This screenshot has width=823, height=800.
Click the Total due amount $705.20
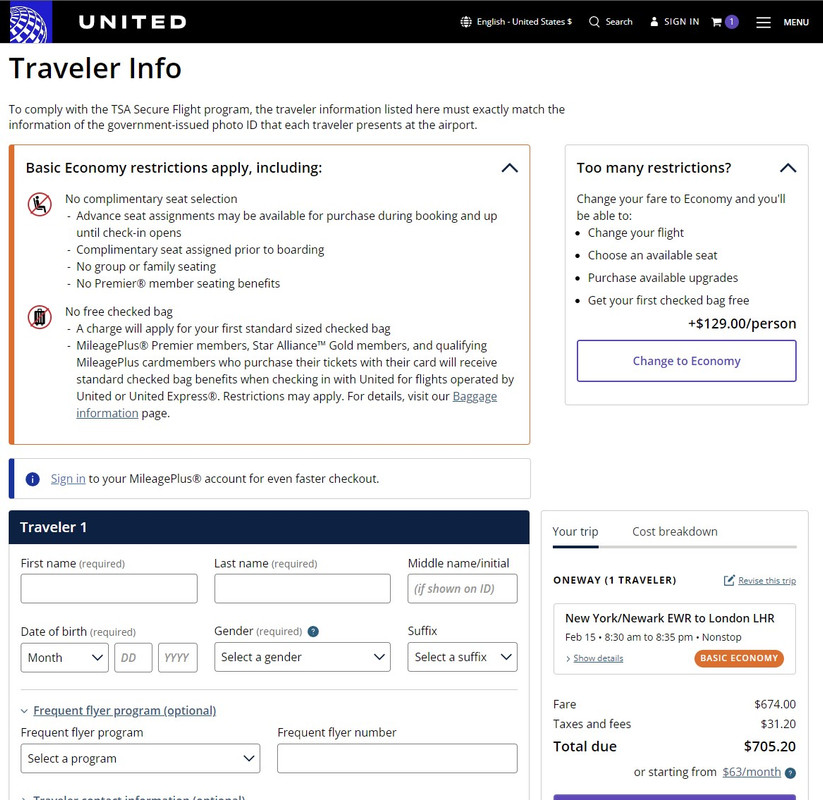[x=769, y=746]
